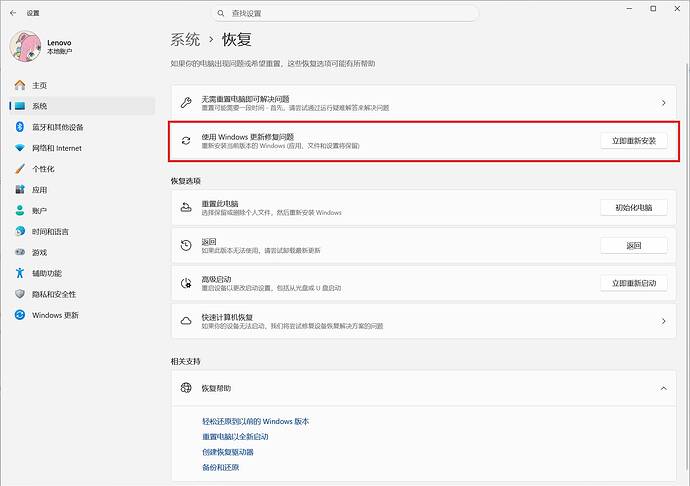This screenshot has width=690, height=486.
Task: Open the Lenovo account avatar
Action: click(x=25, y=46)
